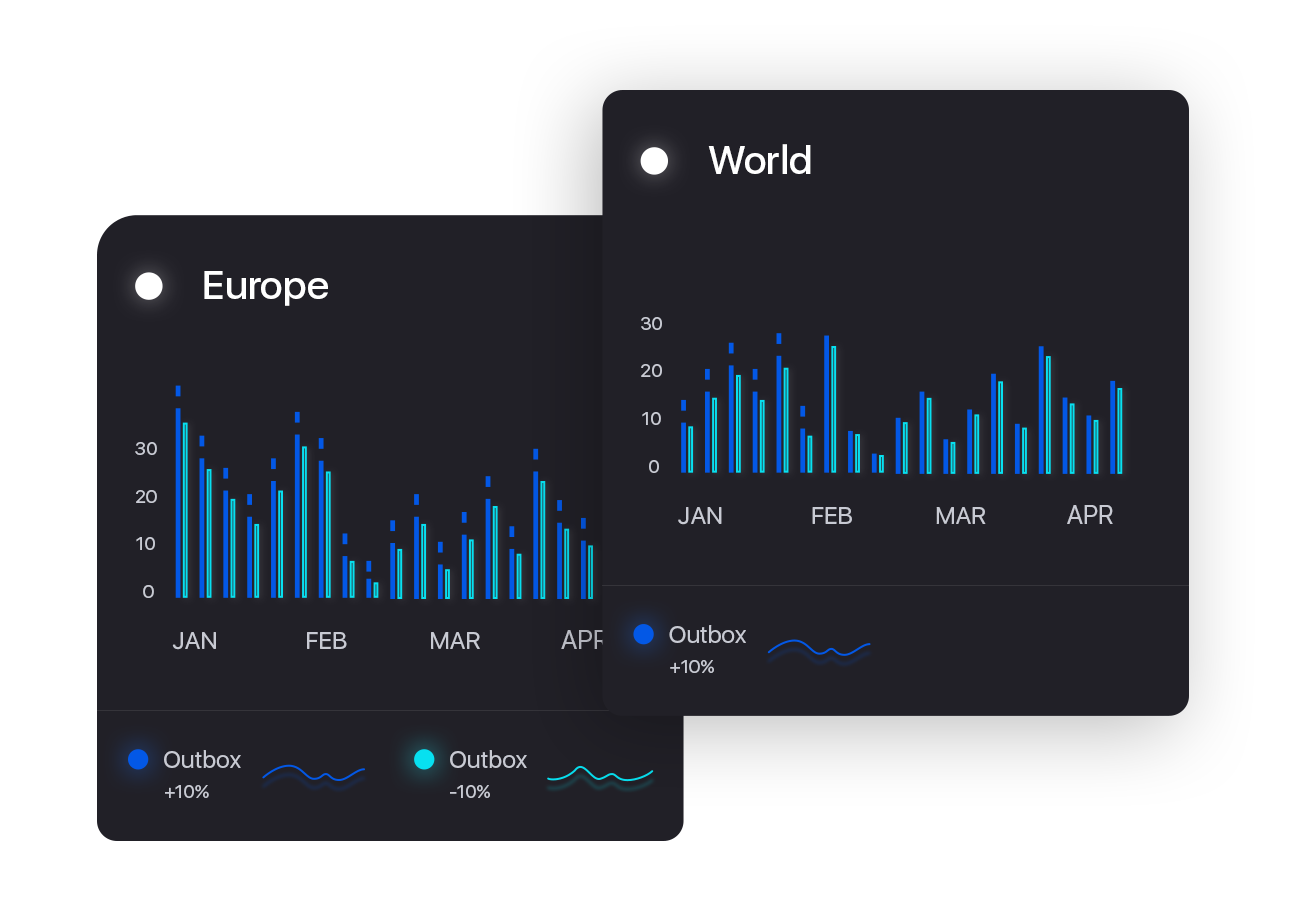Select the white radio dot beside World
Image resolution: width=1295 pixels, height=899 pixels.
click(654, 161)
